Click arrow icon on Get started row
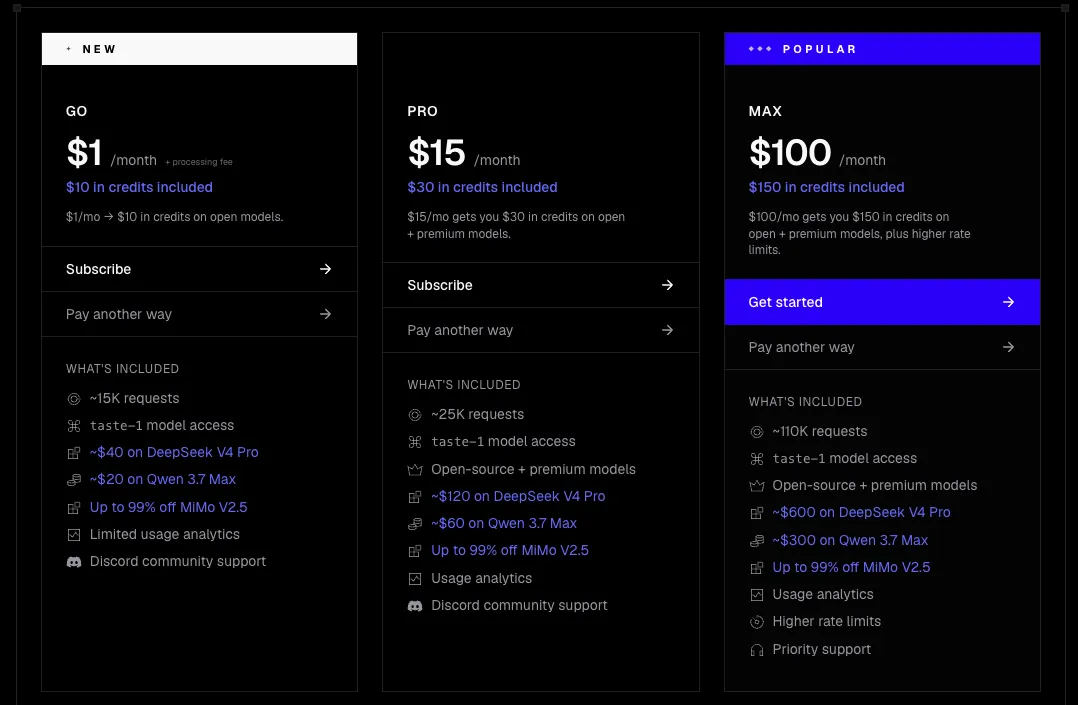Screen dimensions: 1078x705 [x=1008, y=302]
